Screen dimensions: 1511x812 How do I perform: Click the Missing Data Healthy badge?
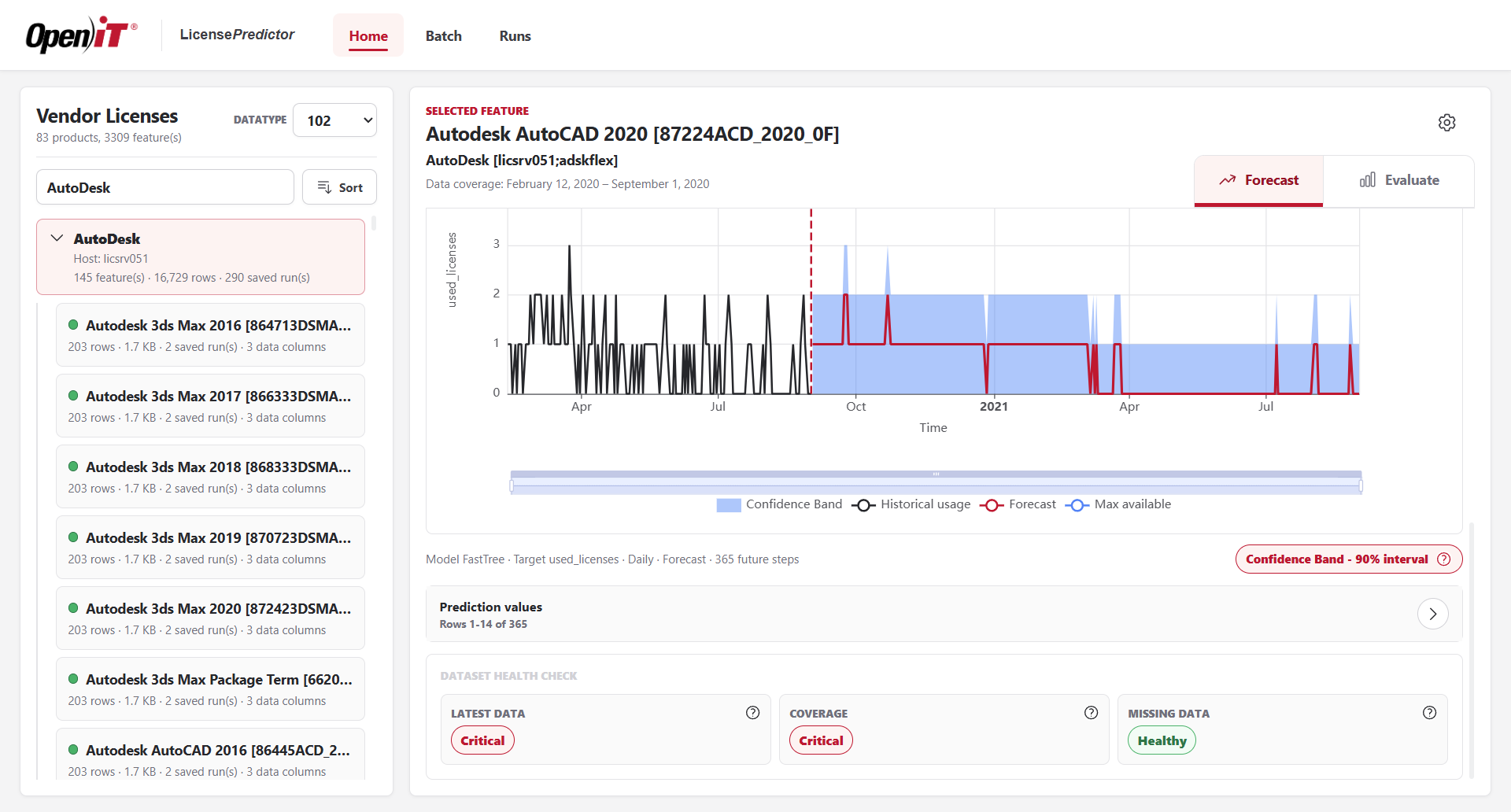tap(1162, 740)
